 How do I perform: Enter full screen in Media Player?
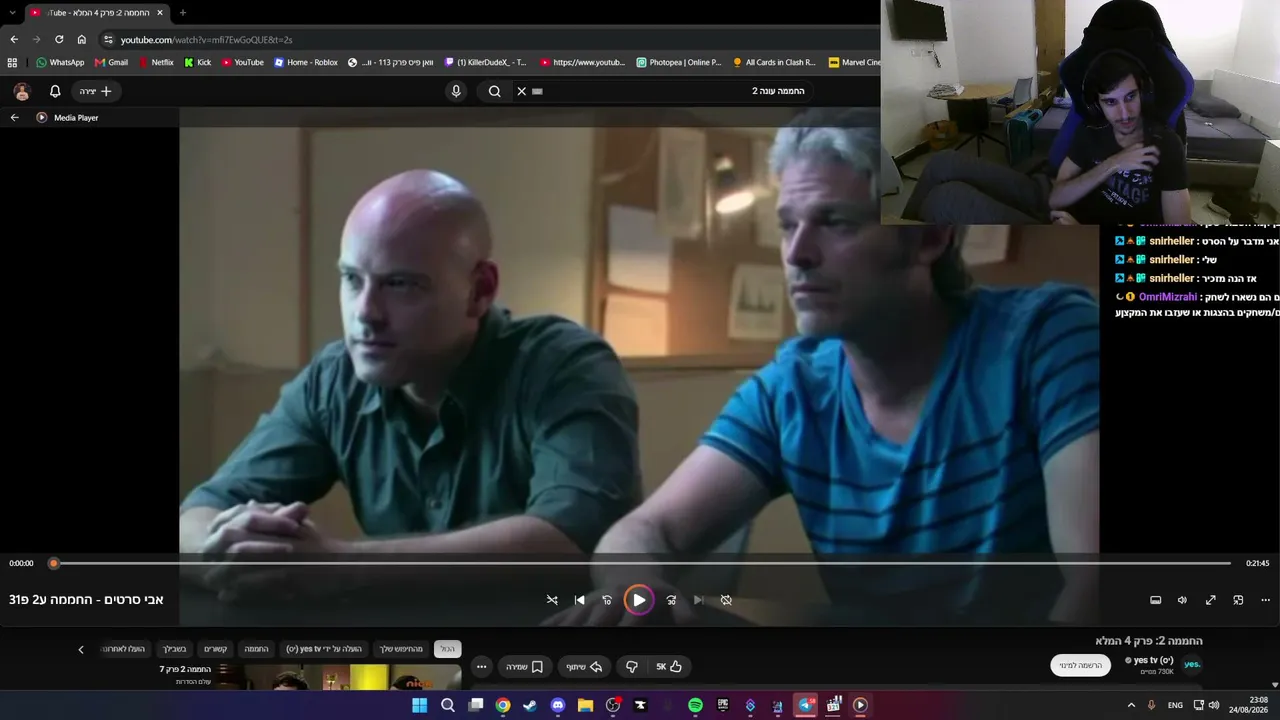pos(1210,600)
